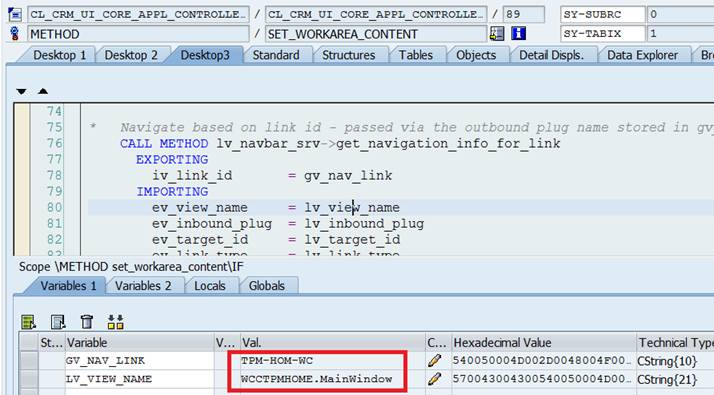Click the breakpoint margin at line 80
Viewport: 714px width, 395px height.
[22, 207]
